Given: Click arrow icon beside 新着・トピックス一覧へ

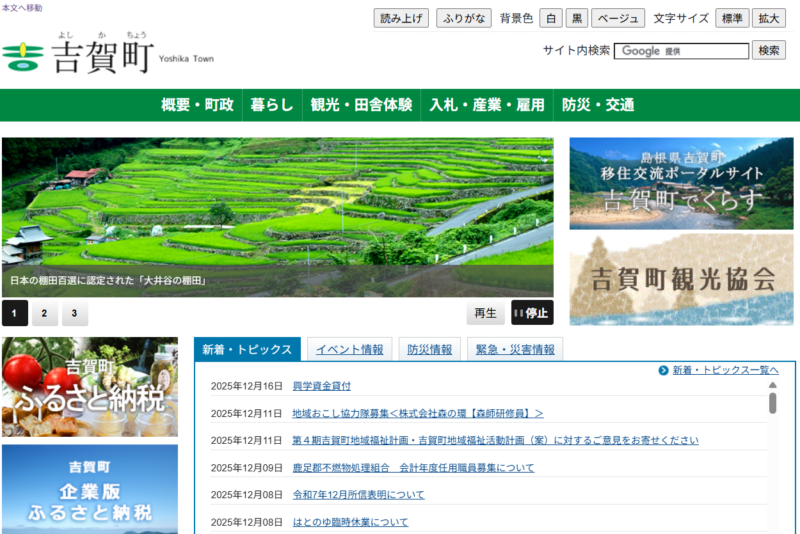Looking at the screenshot, I should 663,370.
